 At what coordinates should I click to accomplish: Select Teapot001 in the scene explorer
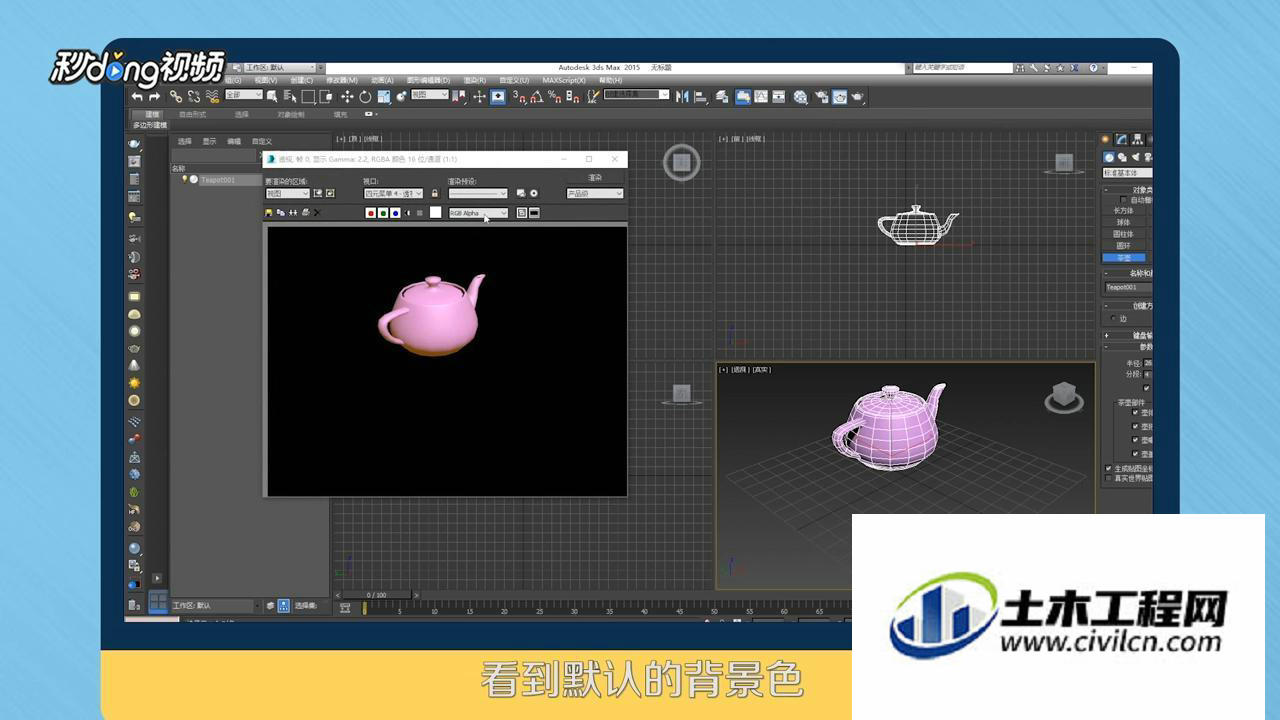pyautogui.click(x=217, y=180)
